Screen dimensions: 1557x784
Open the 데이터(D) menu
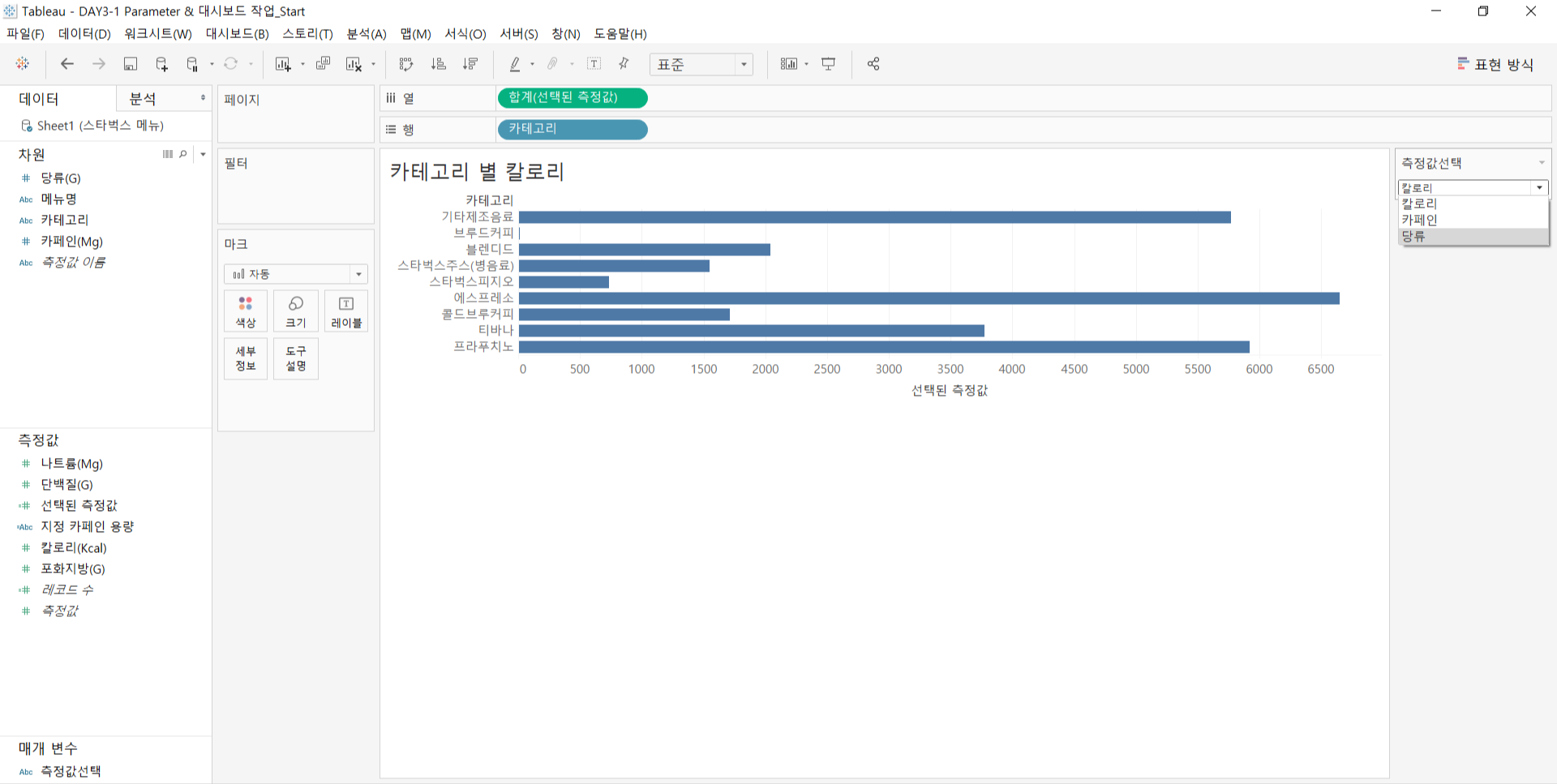point(84,34)
